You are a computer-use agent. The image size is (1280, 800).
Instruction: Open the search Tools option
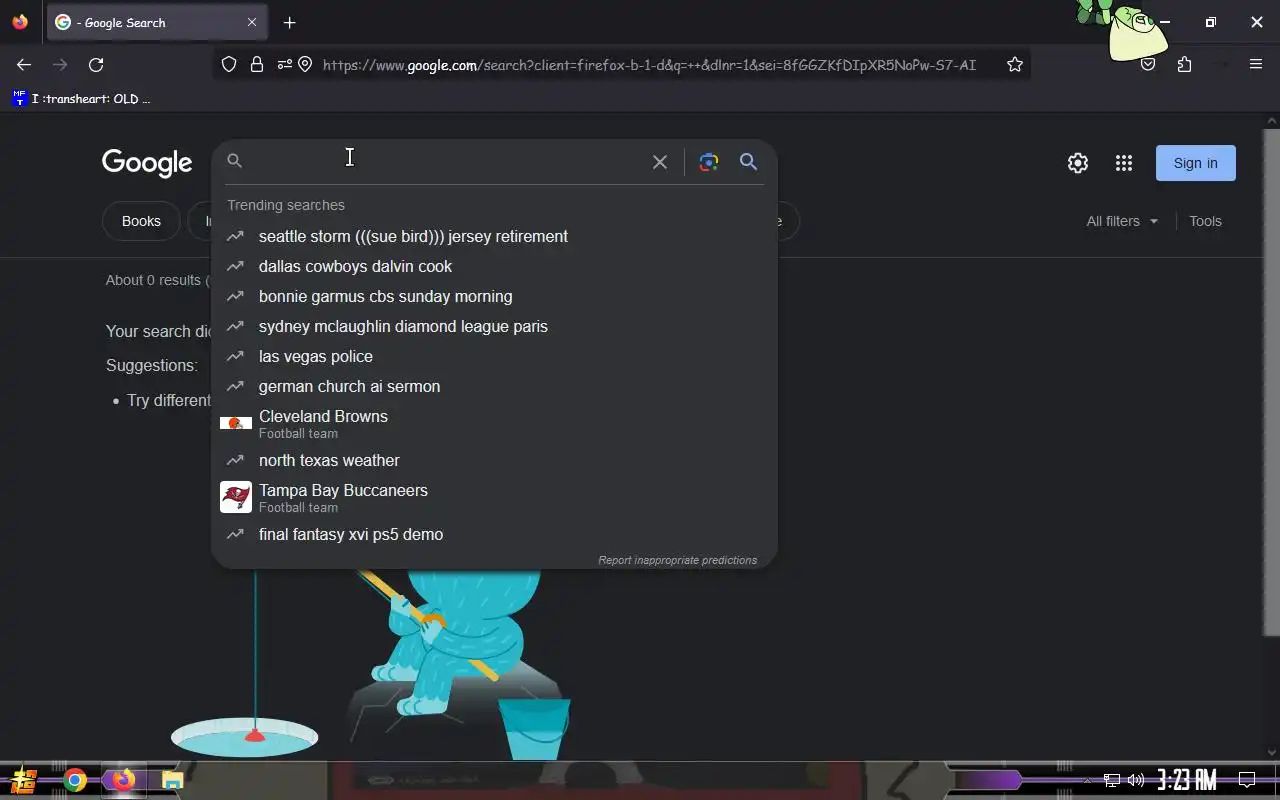[1205, 221]
